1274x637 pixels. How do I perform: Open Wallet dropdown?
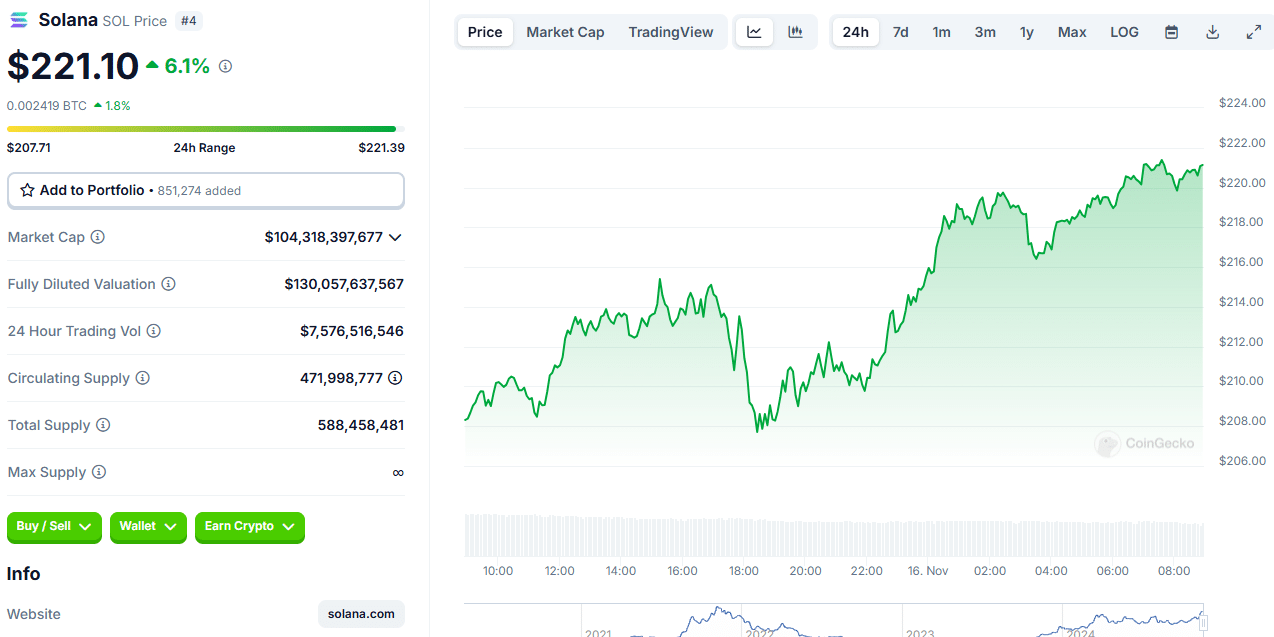[x=148, y=527]
